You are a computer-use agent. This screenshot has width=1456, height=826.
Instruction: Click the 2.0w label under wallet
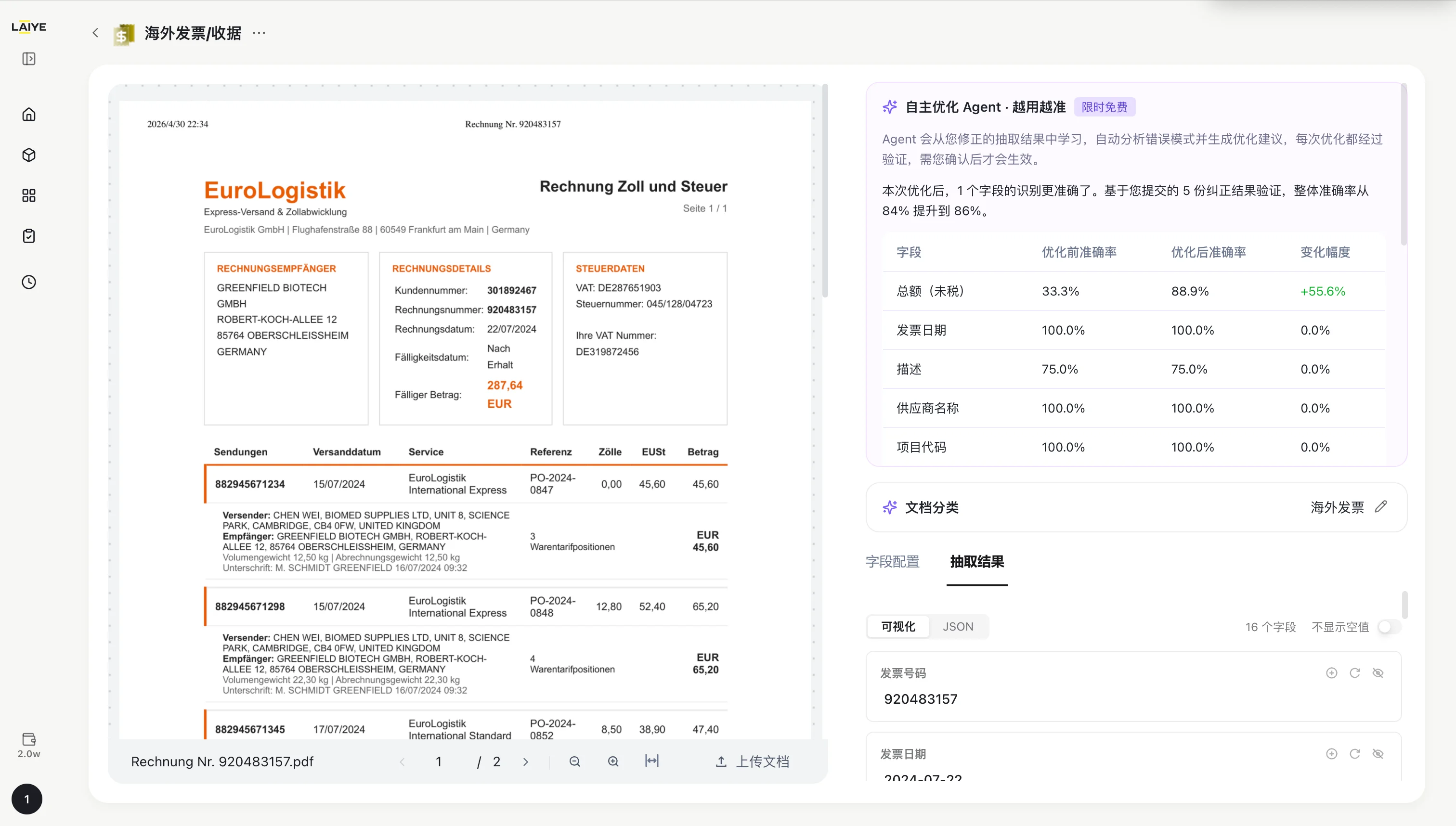point(28,754)
